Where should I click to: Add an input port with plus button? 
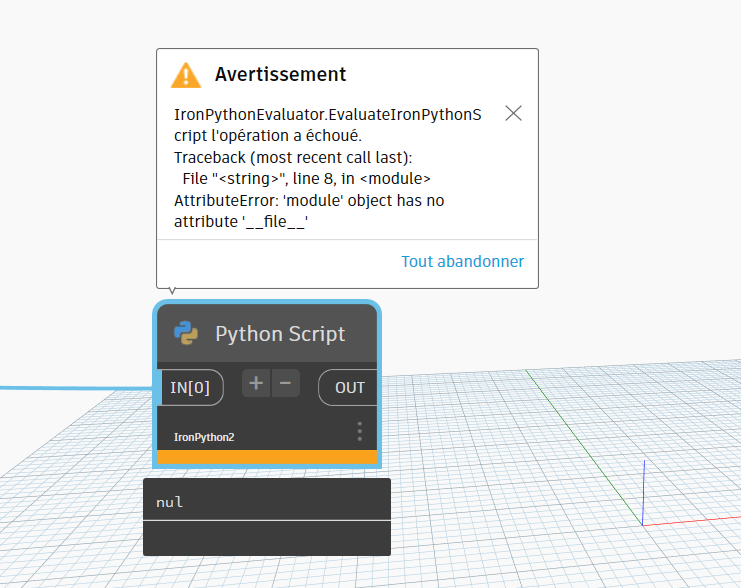(256, 383)
